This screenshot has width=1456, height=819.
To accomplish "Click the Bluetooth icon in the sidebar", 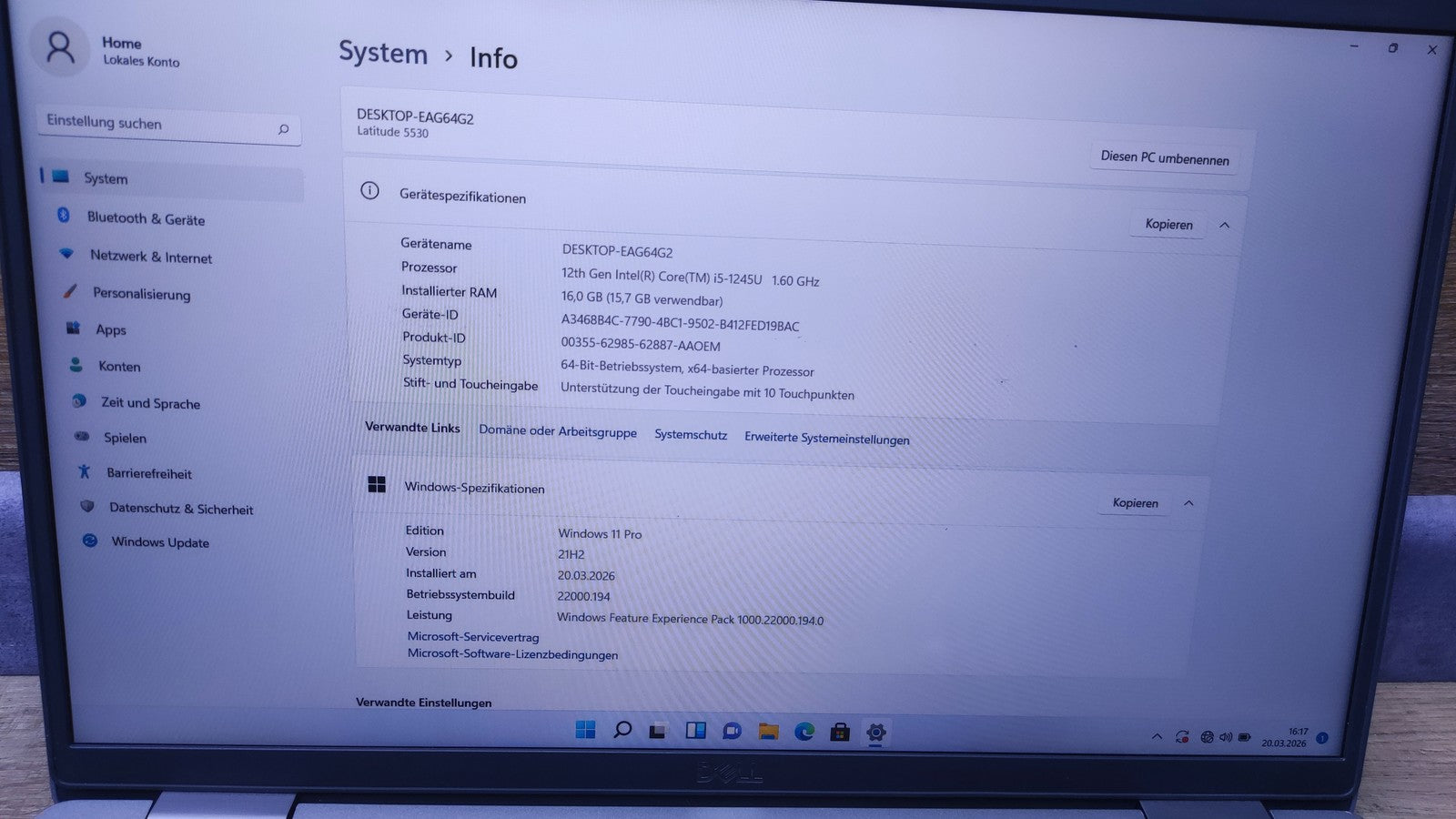I will (x=64, y=215).
